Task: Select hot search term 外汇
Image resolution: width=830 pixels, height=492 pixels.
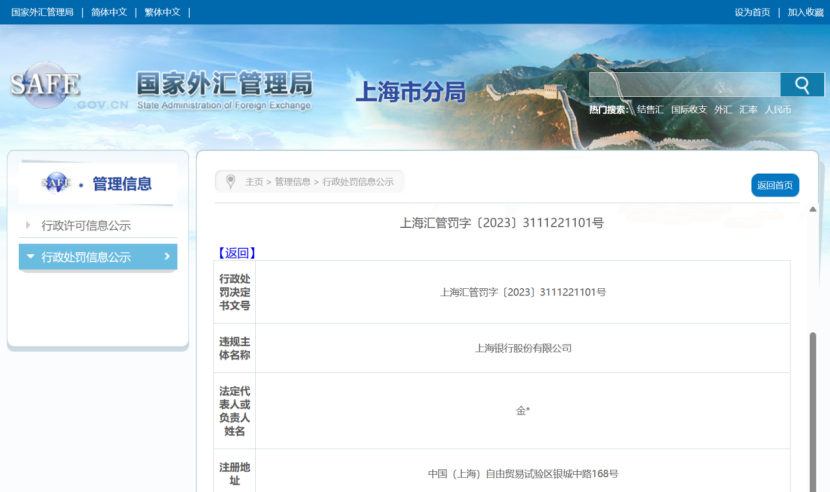Action: (x=723, y=110)
